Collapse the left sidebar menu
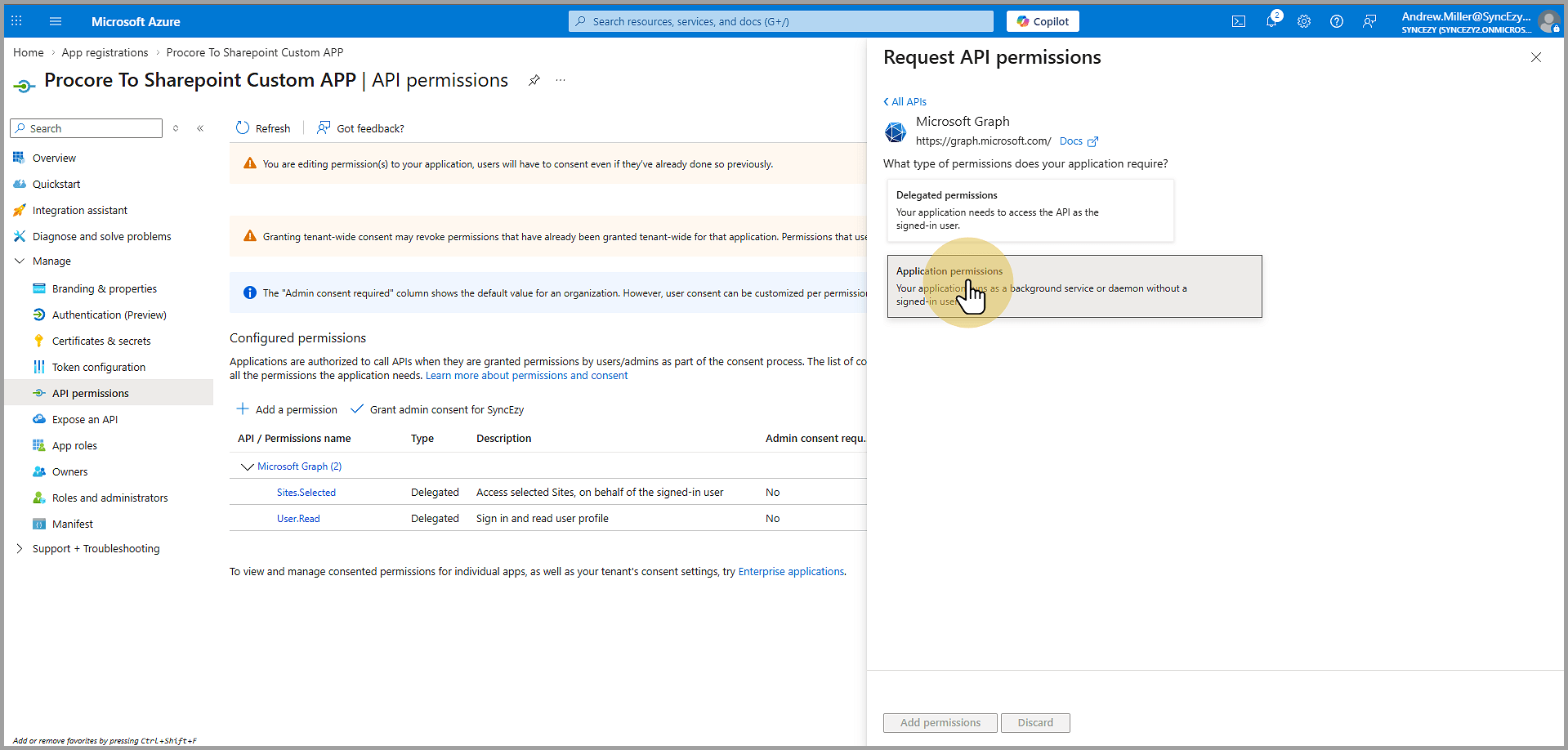This screenshot has height=750, width=1568. click(200, 128)
